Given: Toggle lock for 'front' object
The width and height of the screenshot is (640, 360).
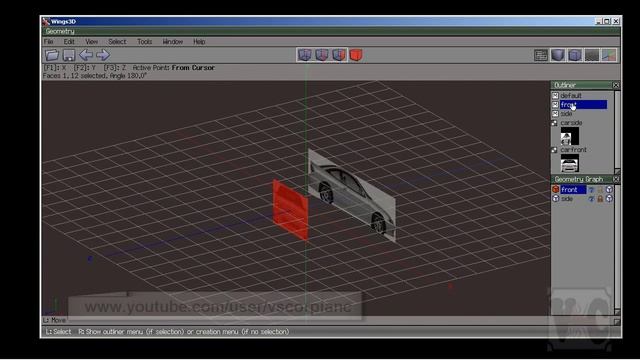Looking at the screenshot, I should pyautogui.click(x=600, y=190).
